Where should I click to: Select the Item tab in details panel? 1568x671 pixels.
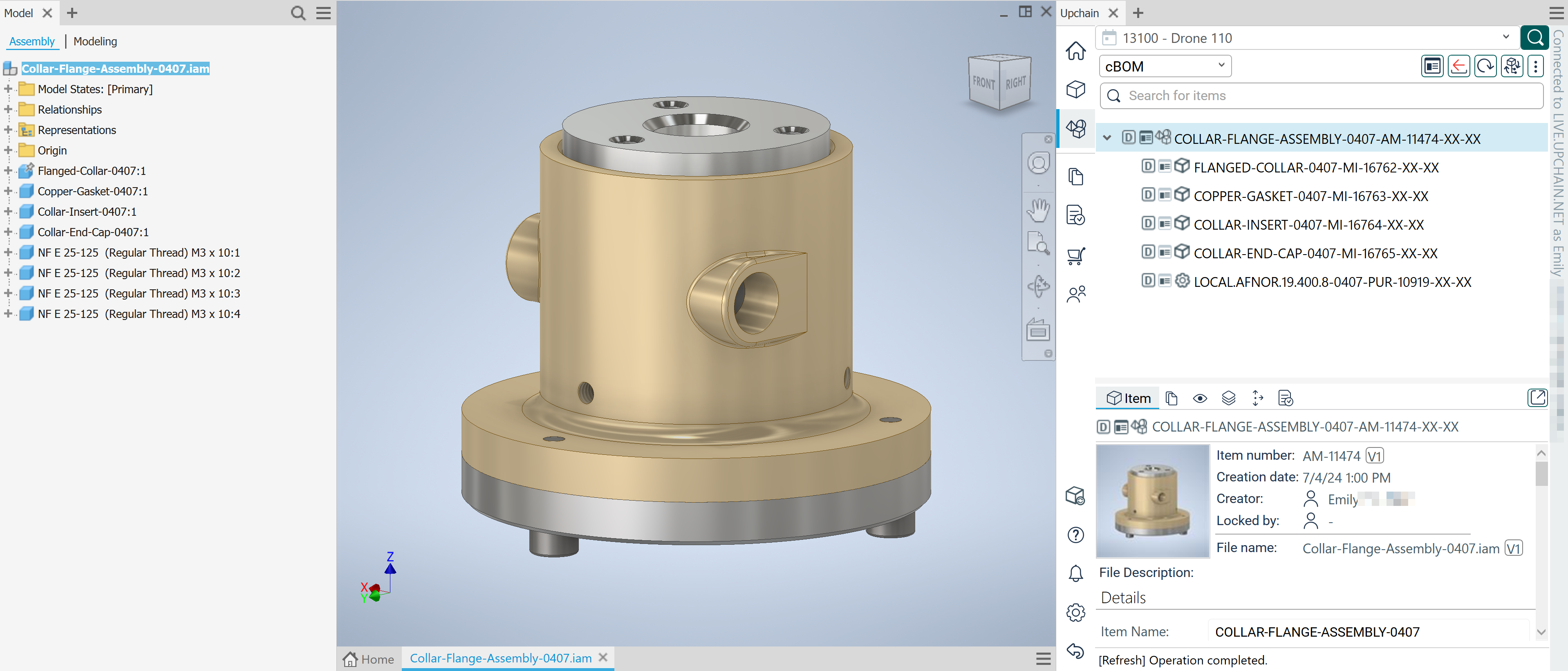tap(1128, 398)
